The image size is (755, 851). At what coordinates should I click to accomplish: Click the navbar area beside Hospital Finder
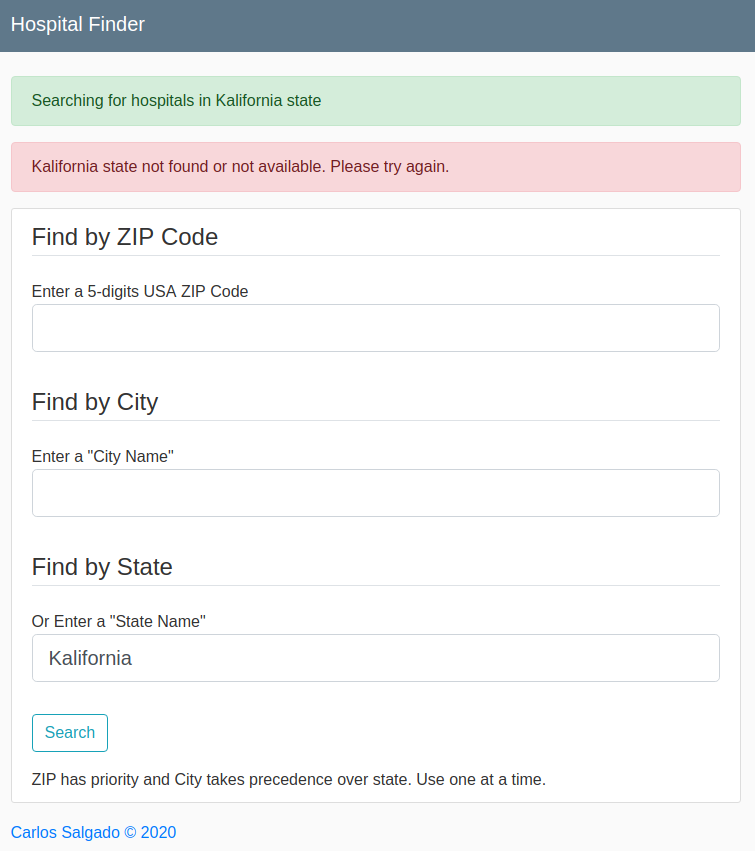[450, 24]
